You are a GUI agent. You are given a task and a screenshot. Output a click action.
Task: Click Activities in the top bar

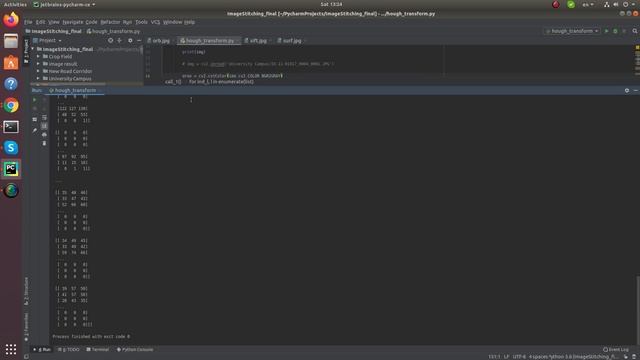[15, 4]
